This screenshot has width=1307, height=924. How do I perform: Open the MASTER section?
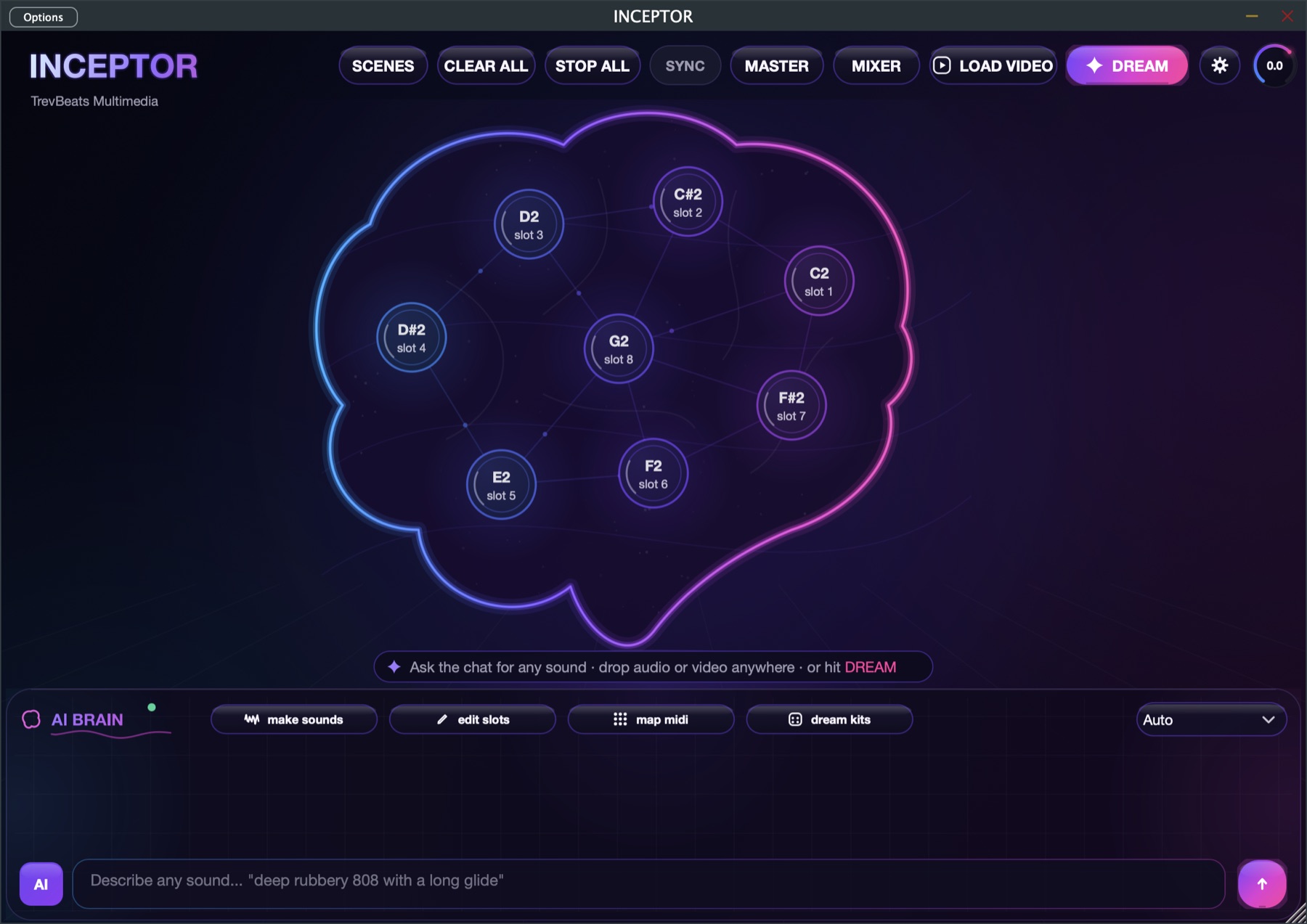(776, 65)
